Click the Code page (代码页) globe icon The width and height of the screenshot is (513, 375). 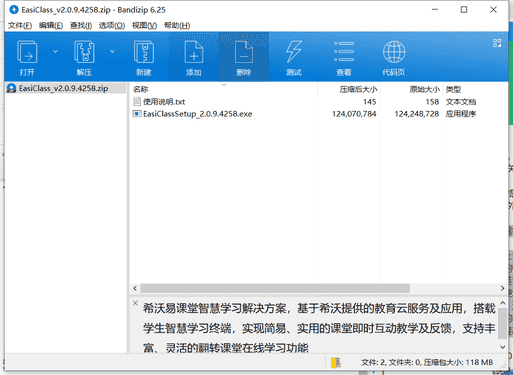(x=394, y=52)
